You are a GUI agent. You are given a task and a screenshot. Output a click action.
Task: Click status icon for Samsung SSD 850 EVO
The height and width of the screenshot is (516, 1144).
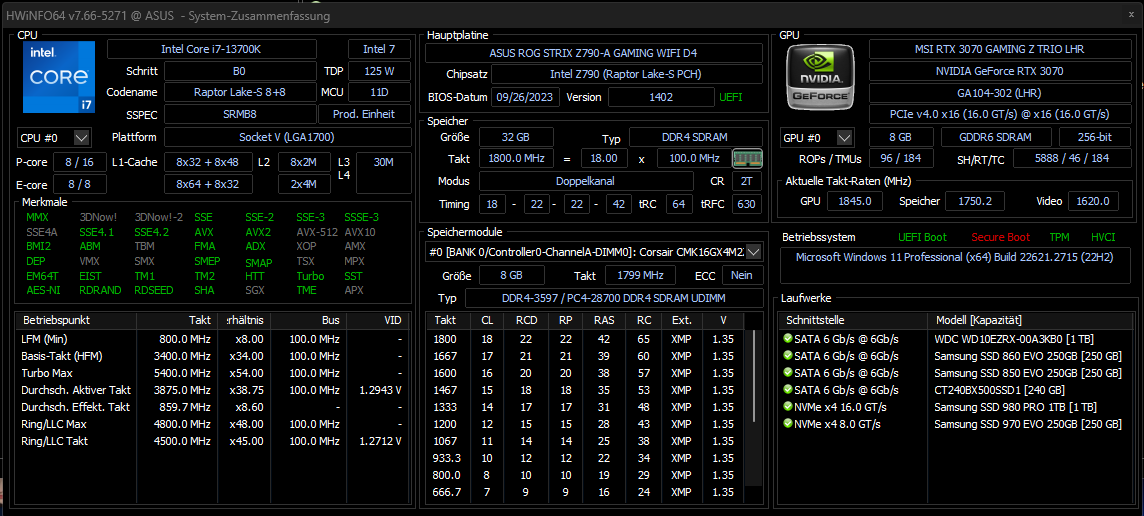click(787, 372)
